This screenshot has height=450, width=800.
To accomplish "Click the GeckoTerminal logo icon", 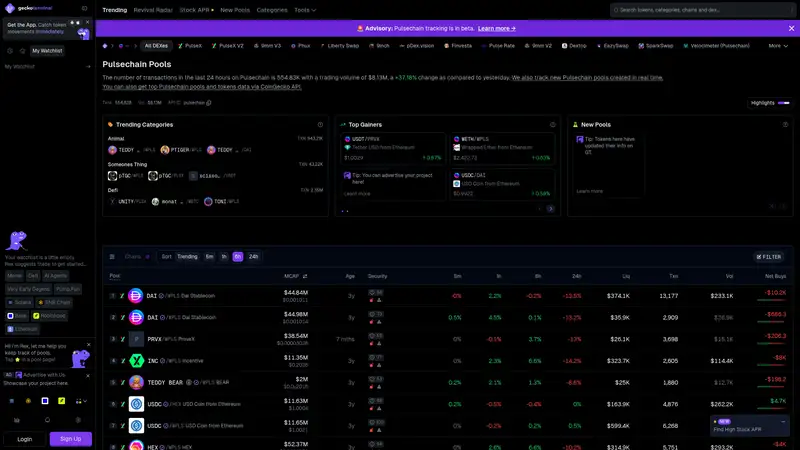I will point(10,8).
